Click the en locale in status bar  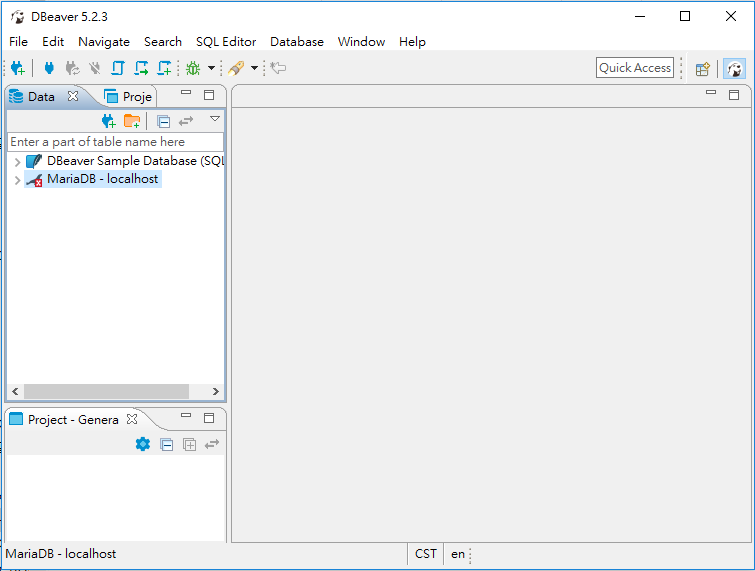point(458,554)
